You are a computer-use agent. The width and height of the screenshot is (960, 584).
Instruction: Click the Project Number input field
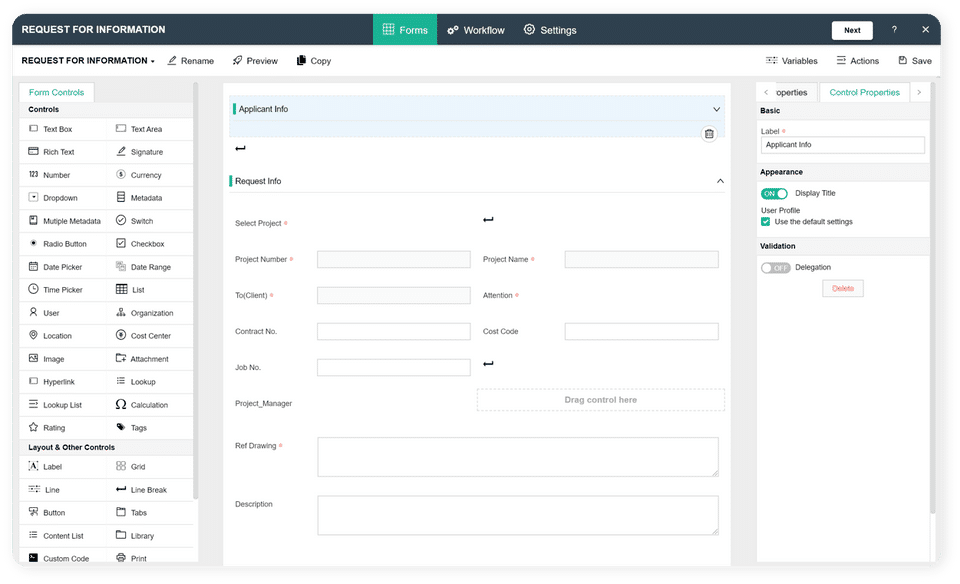pos(394,260)
